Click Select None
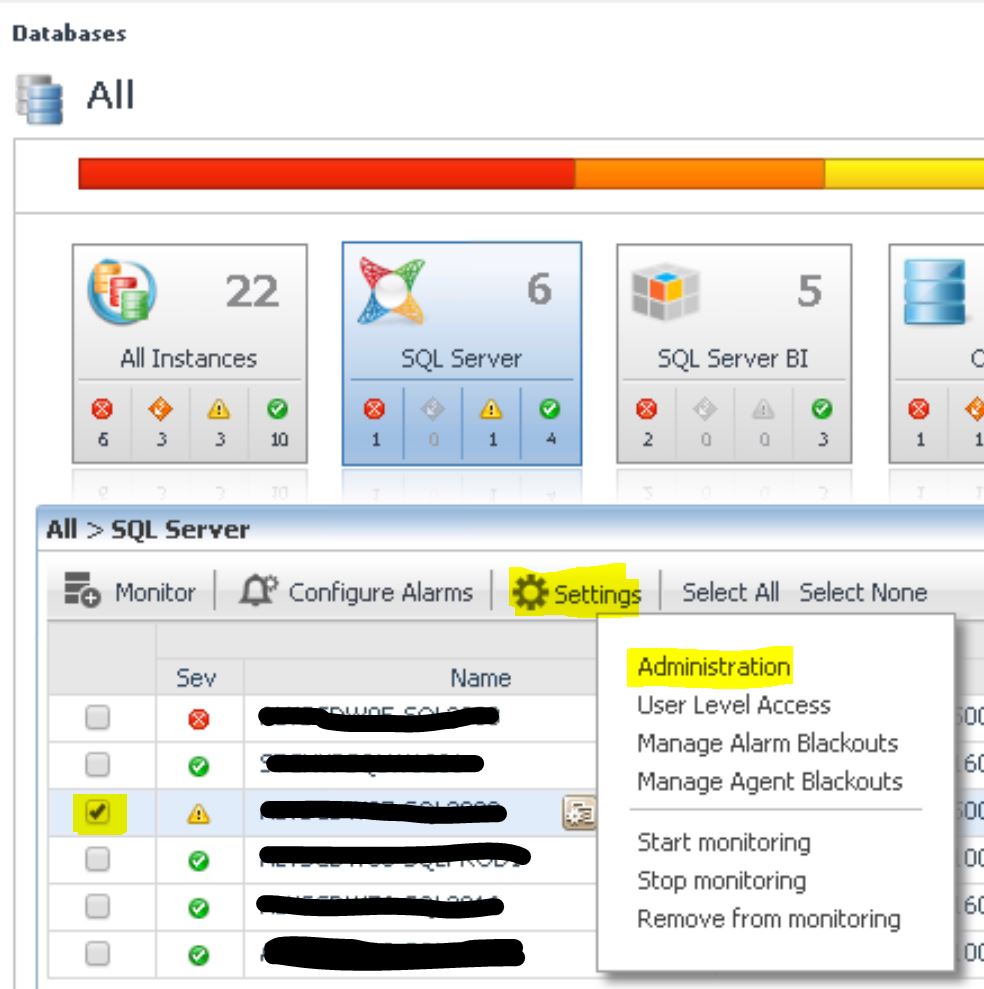Screen dimensions: 984x989 pos(863,592)
